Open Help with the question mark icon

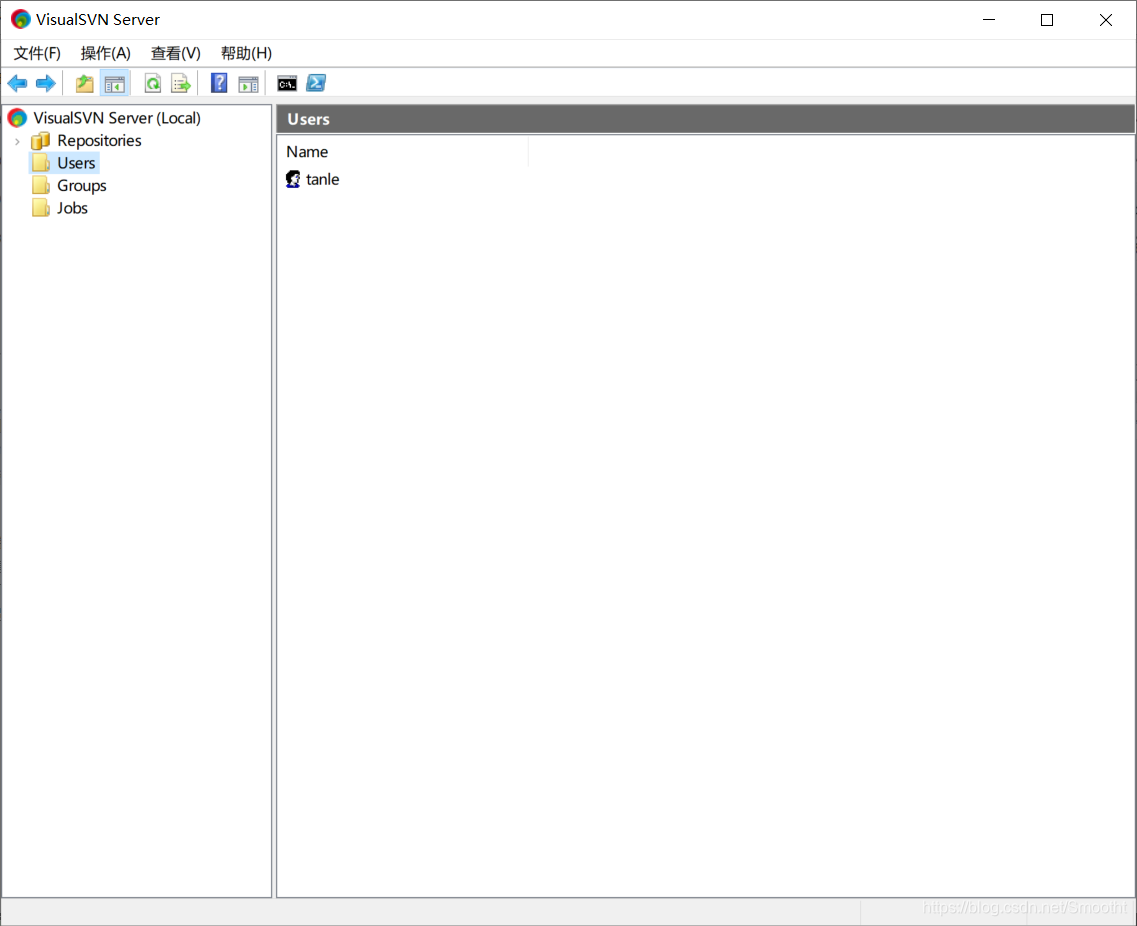(219, 83)
